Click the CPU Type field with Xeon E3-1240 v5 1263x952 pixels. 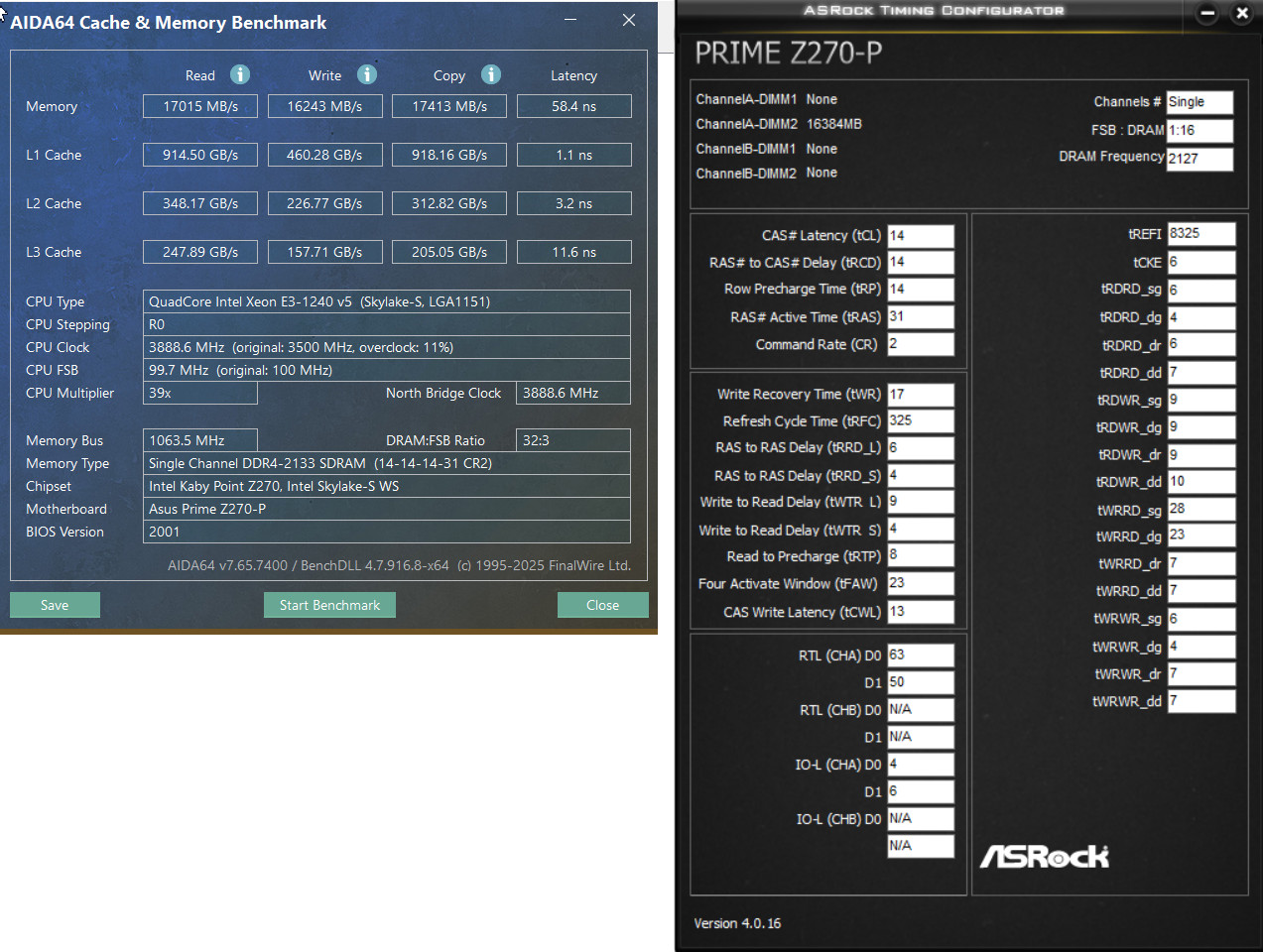click(387, 301)
